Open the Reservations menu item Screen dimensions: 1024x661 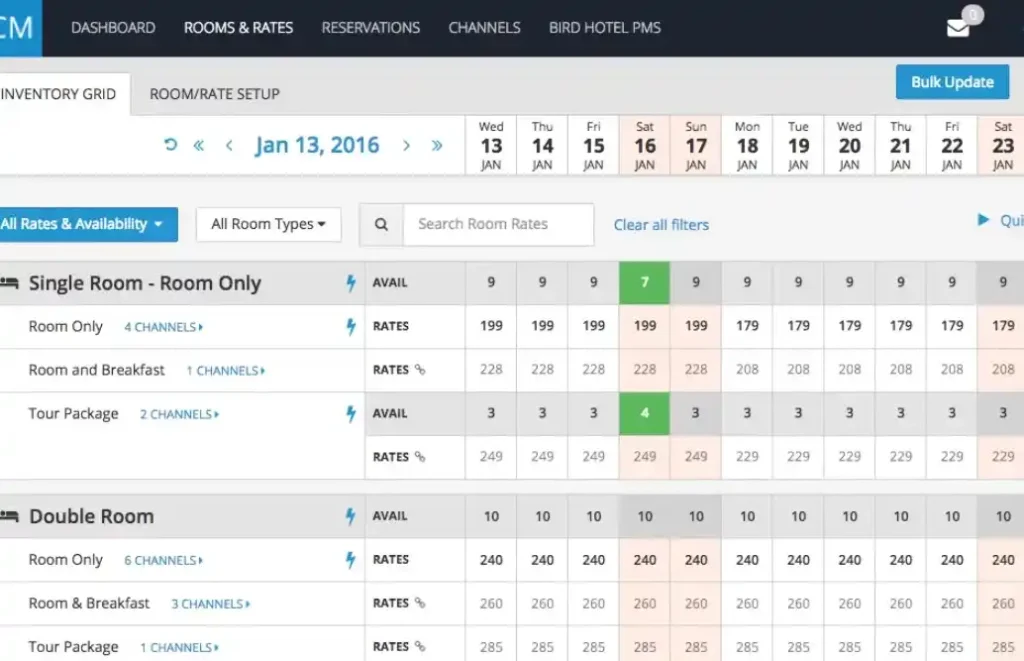tap(370, 27)
